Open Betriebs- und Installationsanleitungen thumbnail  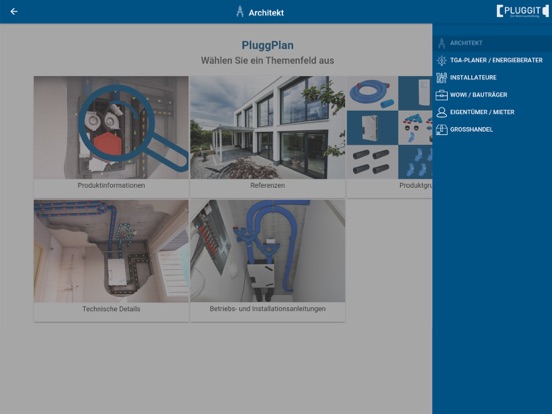click(268, 251)
